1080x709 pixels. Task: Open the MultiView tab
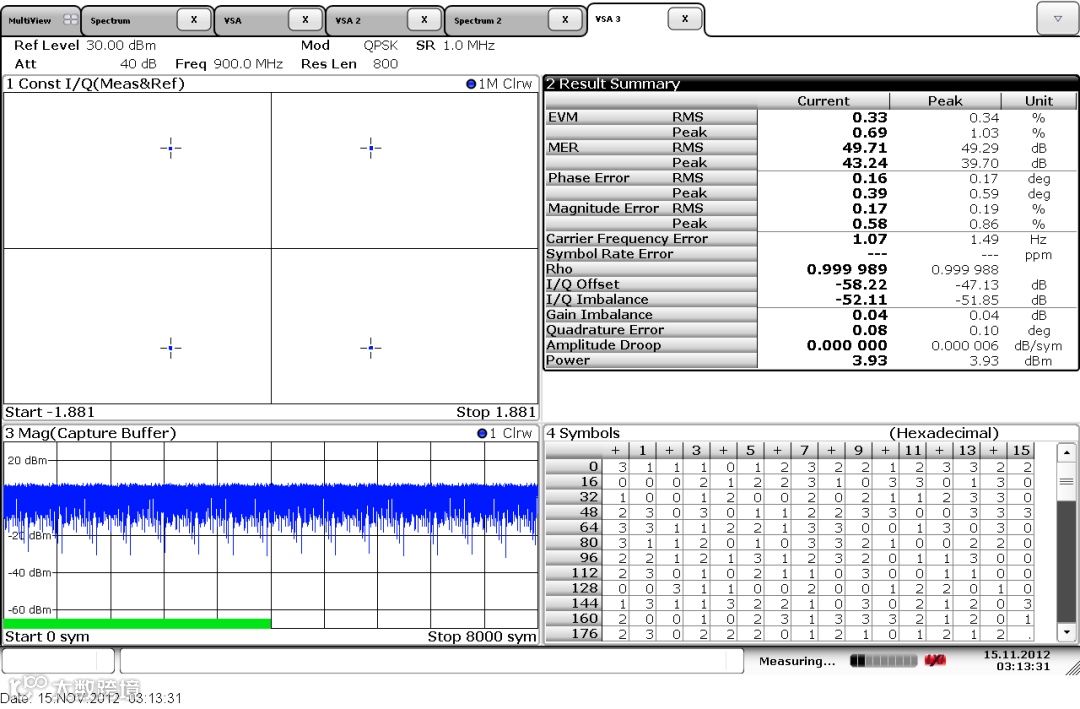[x=40, y=21]
